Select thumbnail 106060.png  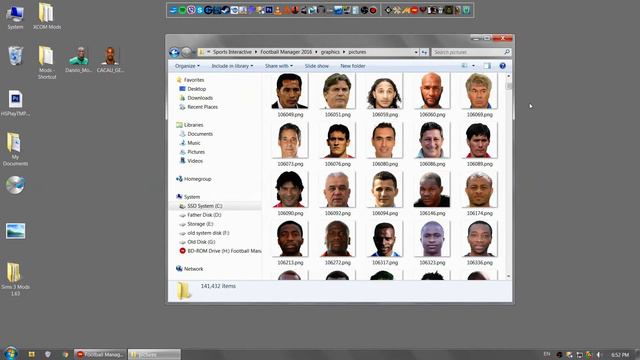click(432, 91)
